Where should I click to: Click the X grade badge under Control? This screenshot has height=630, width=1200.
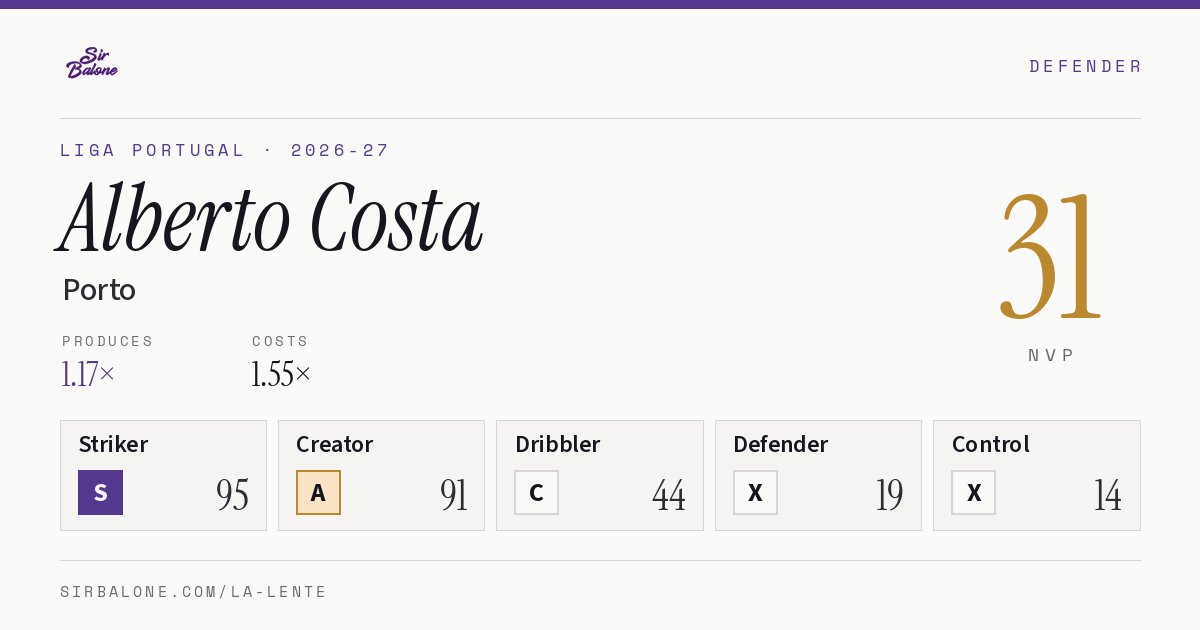pos(973,492)
